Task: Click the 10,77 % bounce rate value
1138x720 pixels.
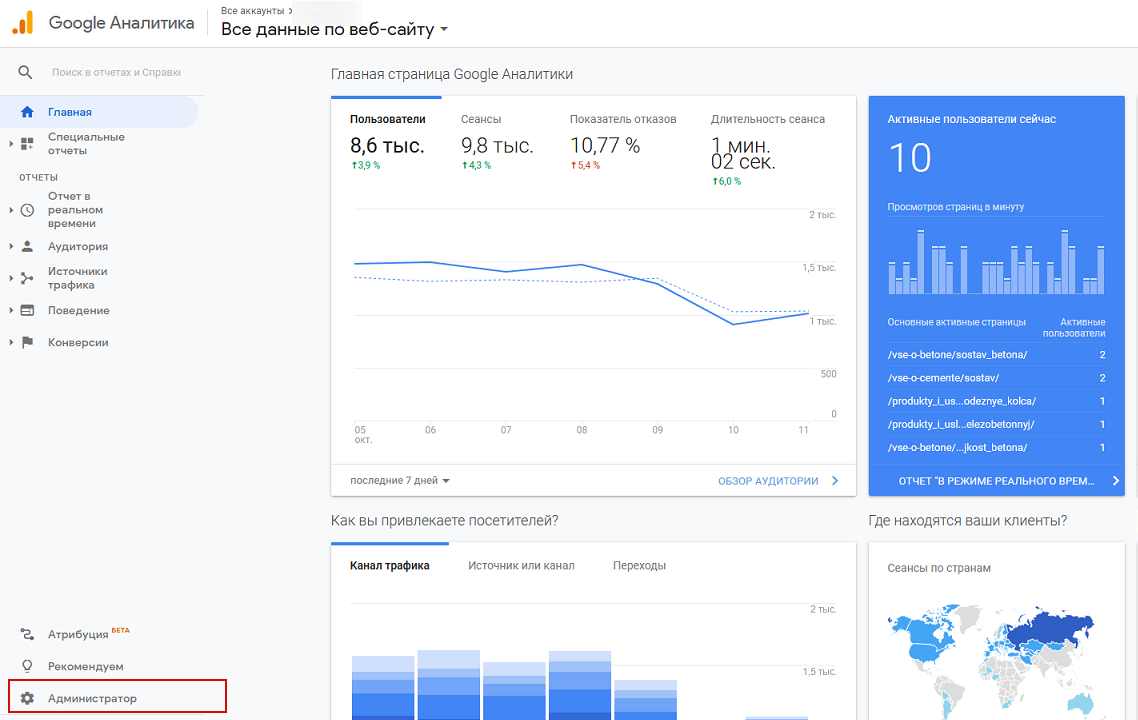Action: tap(605, 146)
